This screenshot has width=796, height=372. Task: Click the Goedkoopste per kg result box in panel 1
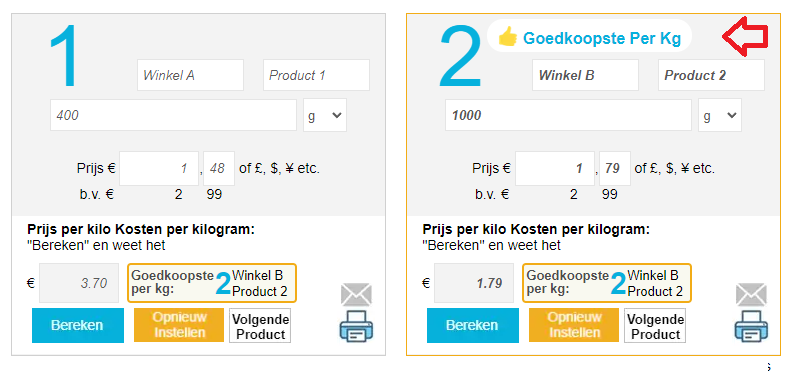212,283
